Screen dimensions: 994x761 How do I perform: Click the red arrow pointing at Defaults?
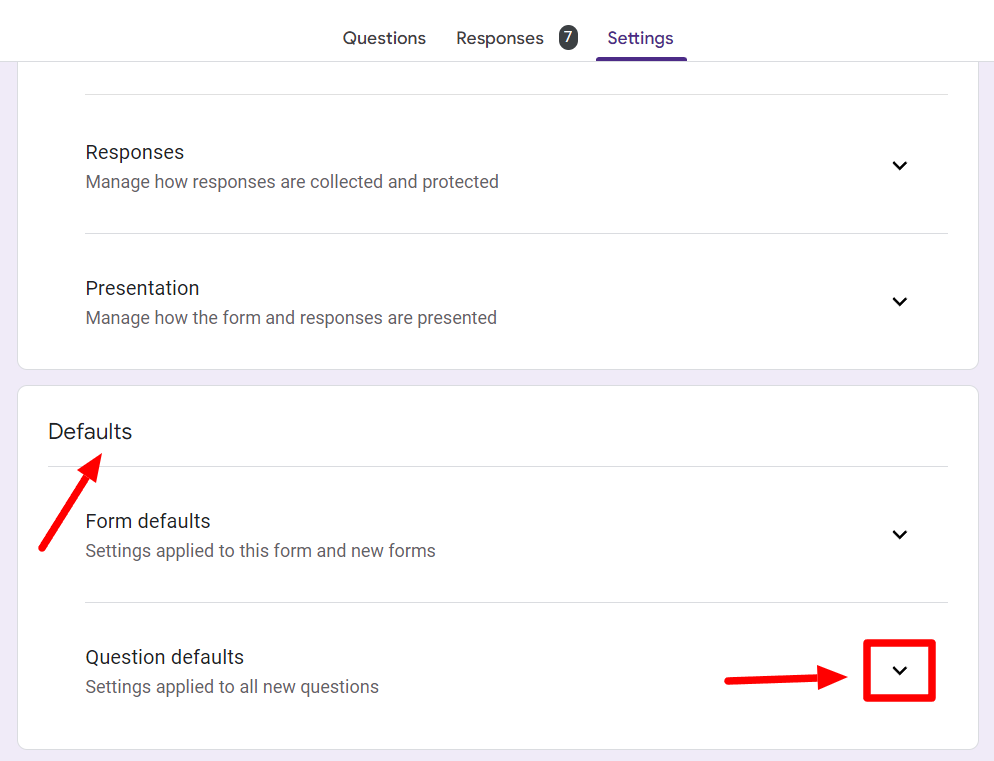point(70,502)
